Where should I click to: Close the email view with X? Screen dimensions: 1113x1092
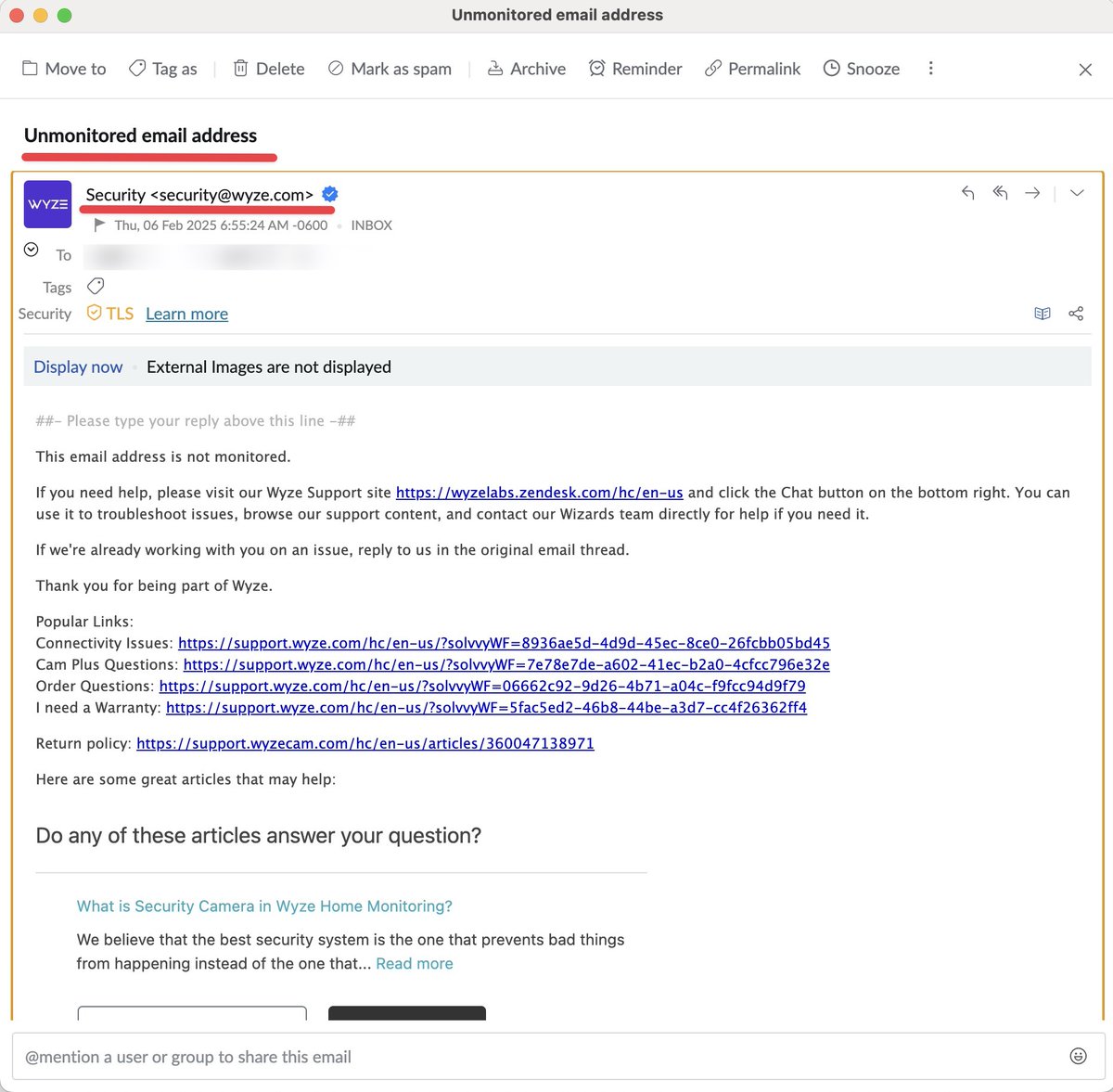1085,70
